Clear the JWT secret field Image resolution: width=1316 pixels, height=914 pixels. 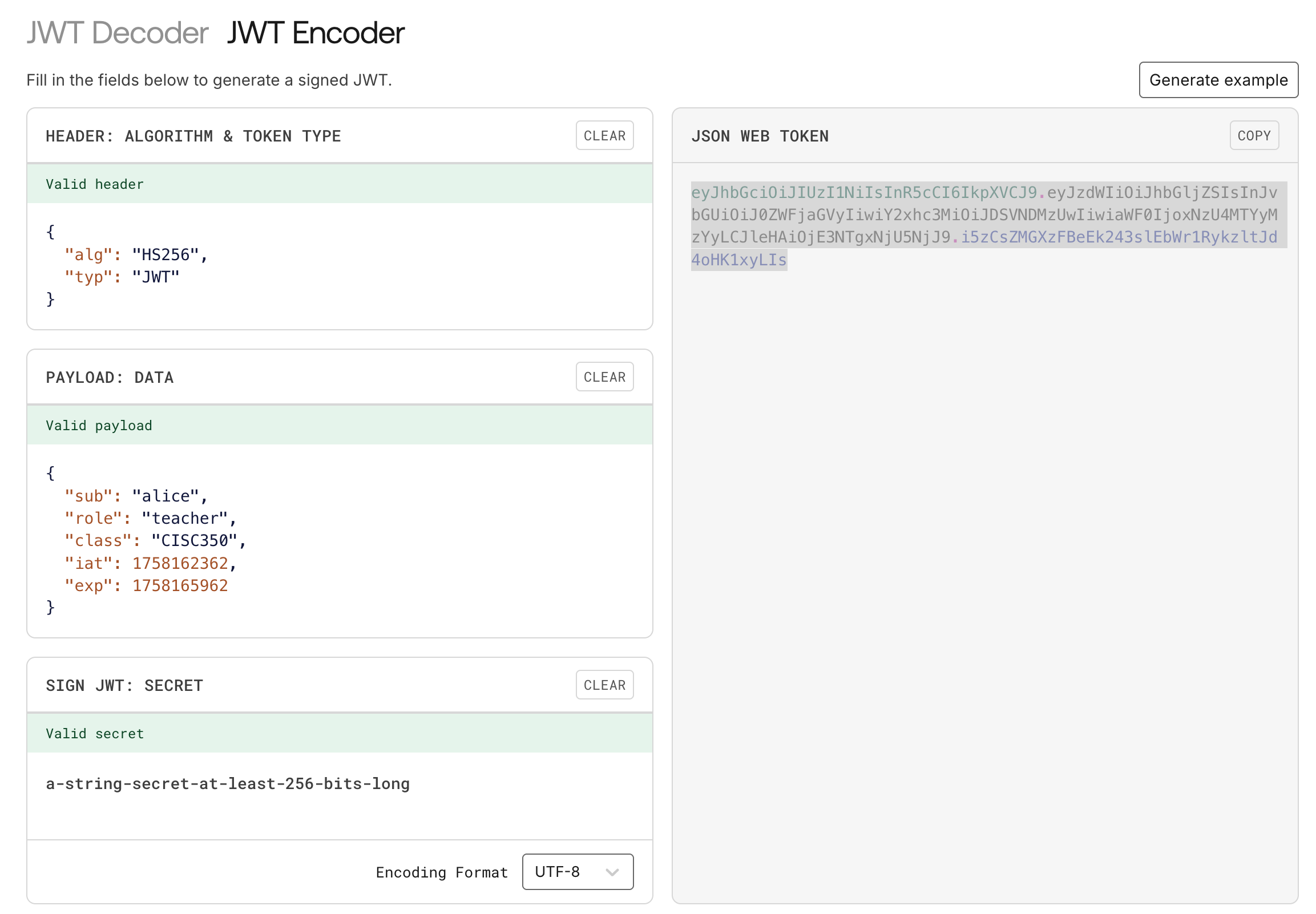coord(604,684)
